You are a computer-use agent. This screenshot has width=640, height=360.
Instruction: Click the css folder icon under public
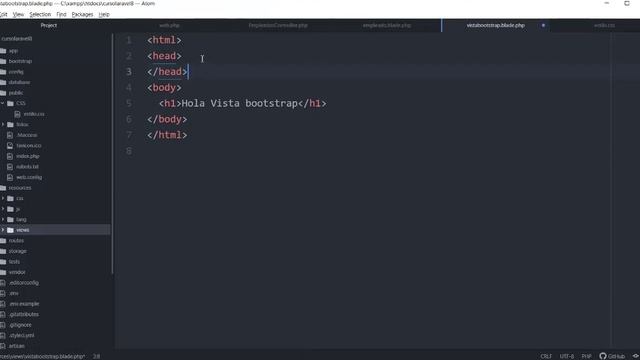(10, 104)
